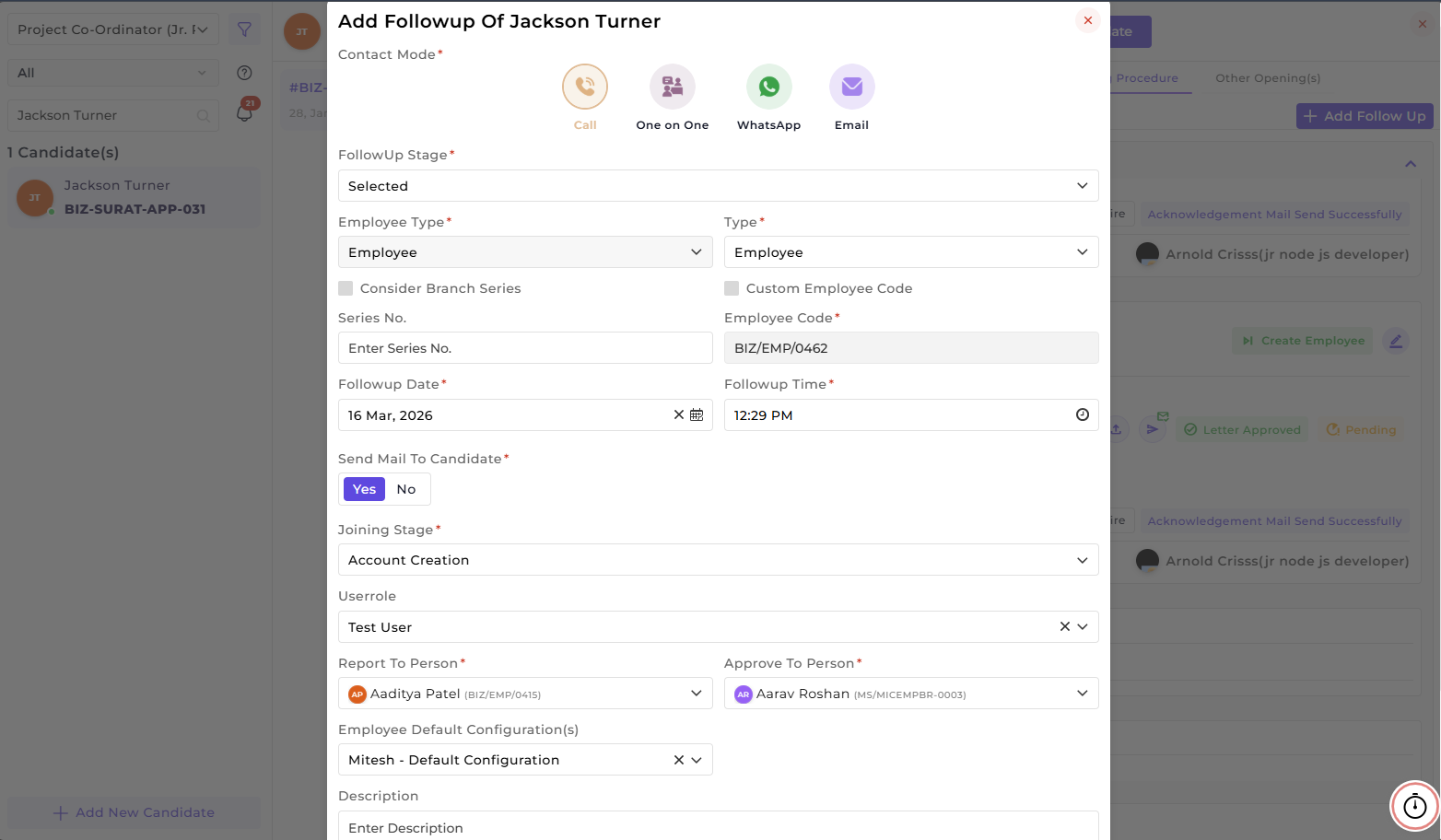Image resolution: width=1441 pixels, height=840 pixels.
Task: Click the Letter Approved status button
Action: pyautogui.click(x=1242, y=429)
